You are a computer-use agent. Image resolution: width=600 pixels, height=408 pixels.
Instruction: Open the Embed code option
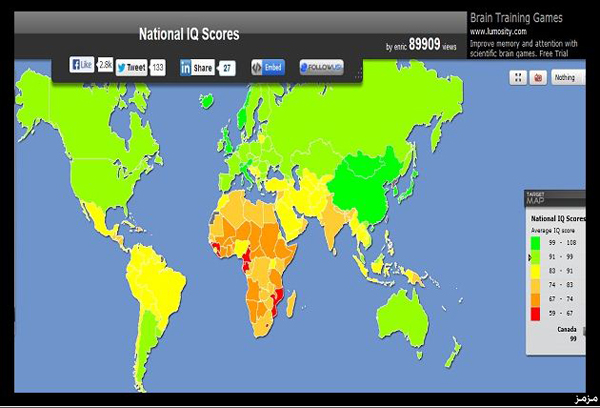click(267, 67)
